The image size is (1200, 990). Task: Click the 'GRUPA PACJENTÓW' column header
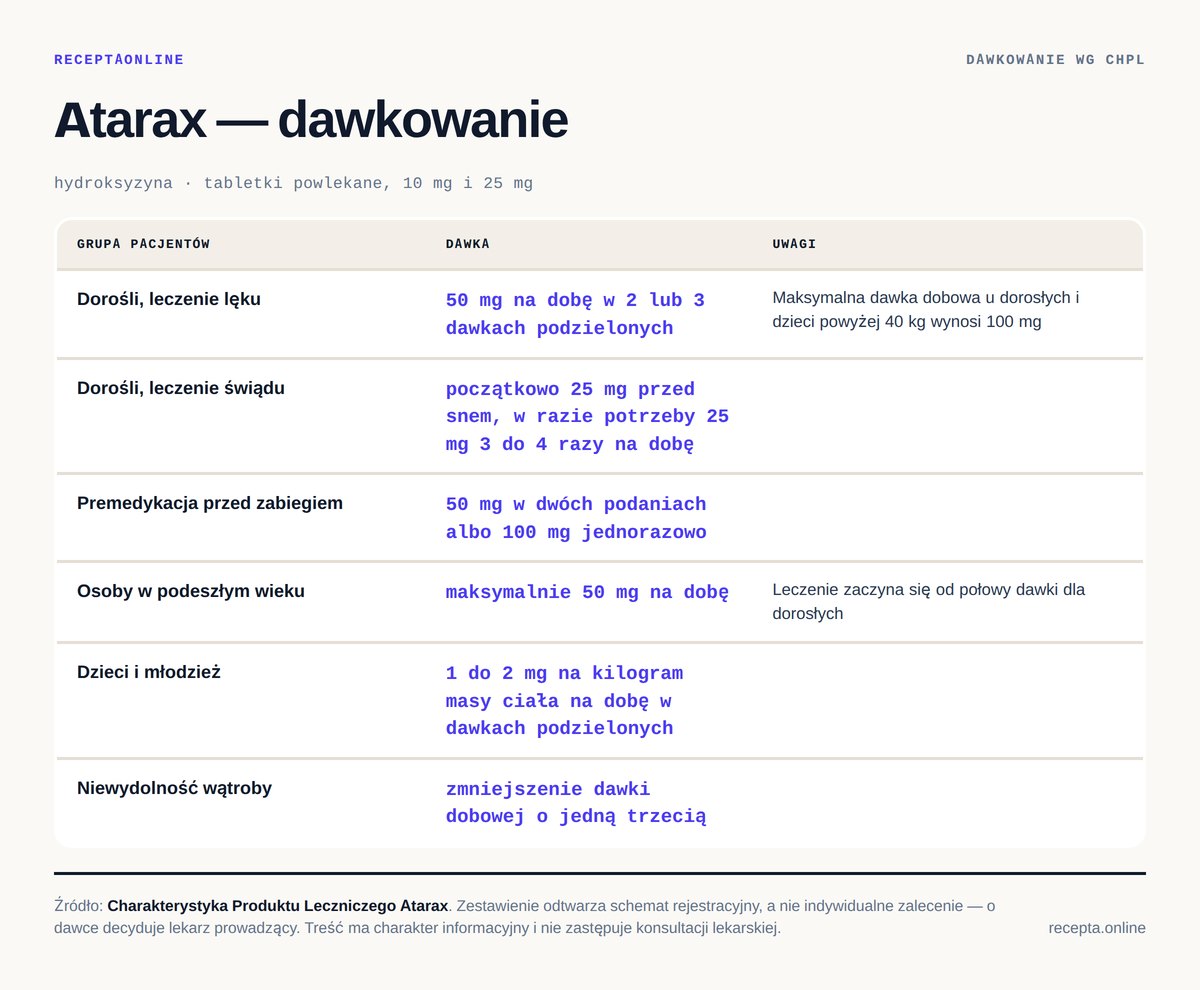(143, 244)
